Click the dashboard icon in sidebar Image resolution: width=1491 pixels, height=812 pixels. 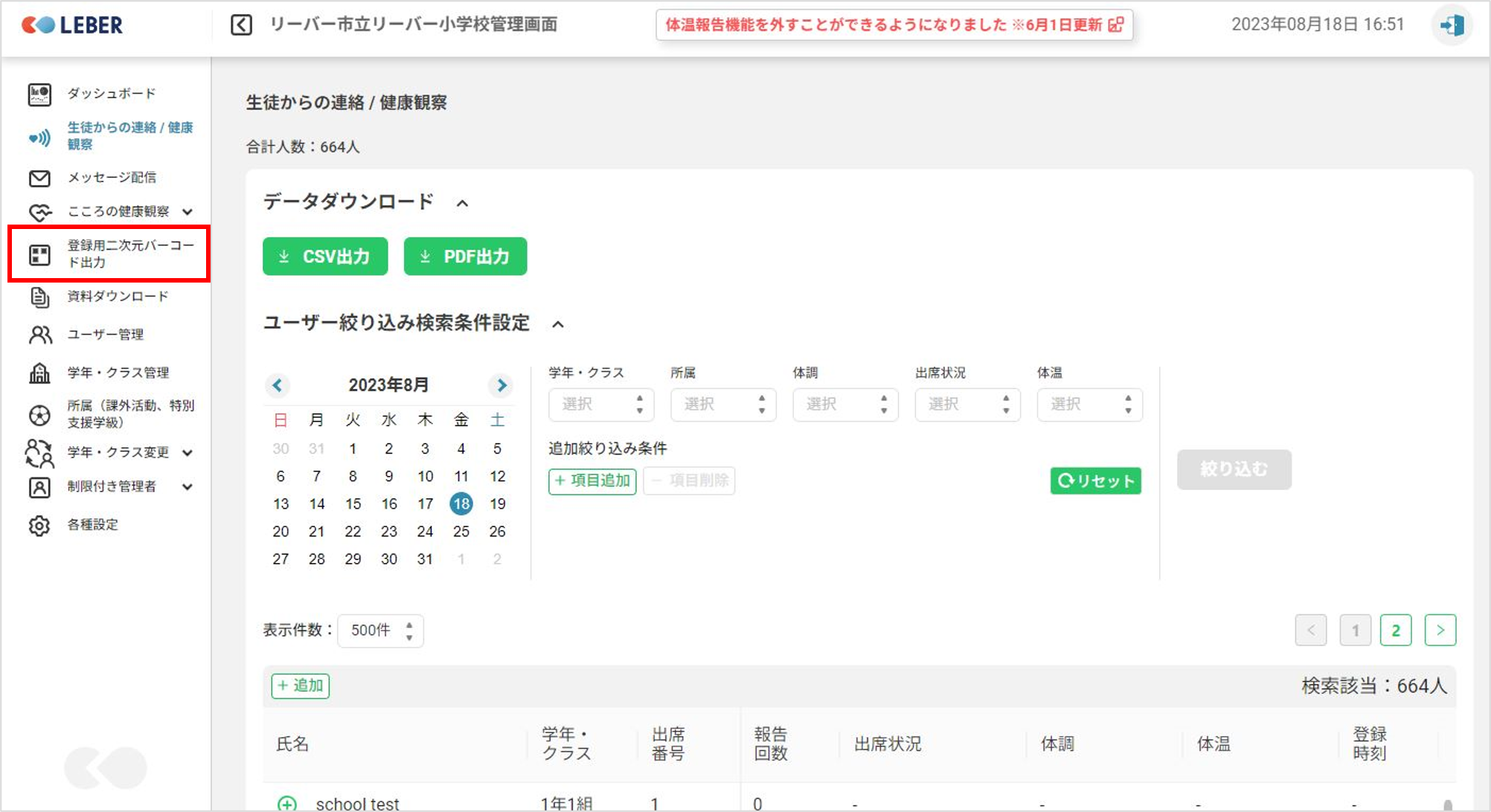(x=39, y=94)
